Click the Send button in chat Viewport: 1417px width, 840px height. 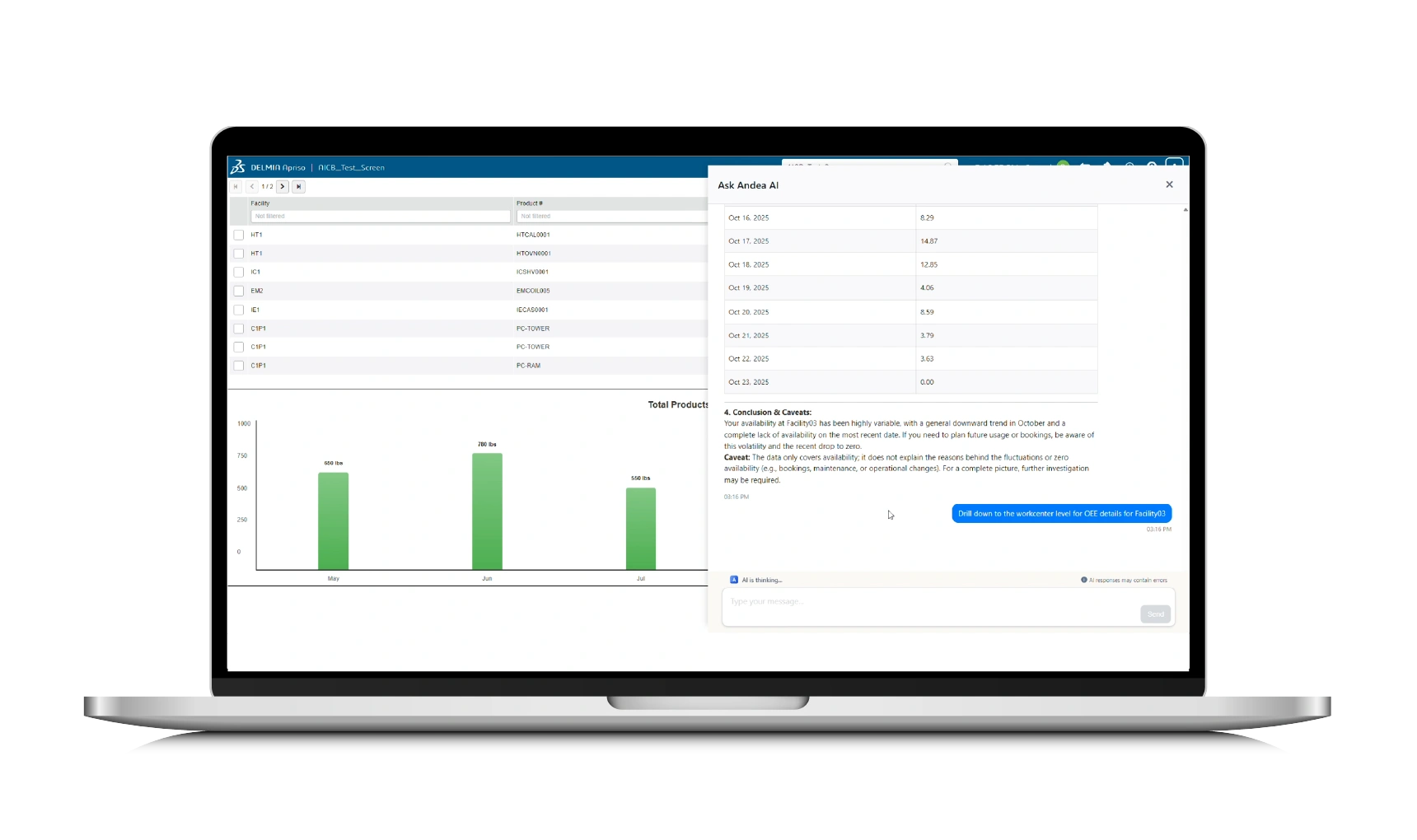point(1155,614)
